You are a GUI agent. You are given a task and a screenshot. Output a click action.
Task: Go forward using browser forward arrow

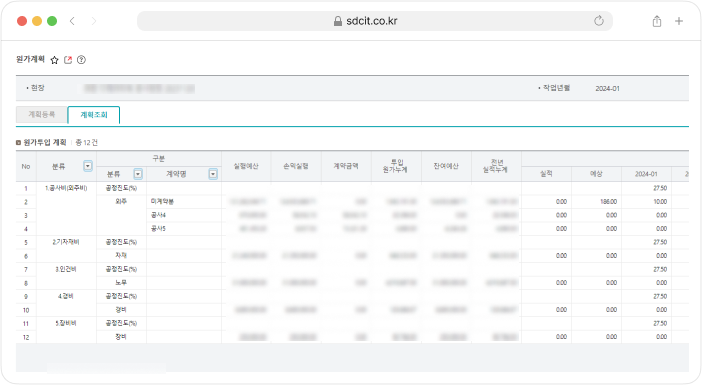coord(94,21)
